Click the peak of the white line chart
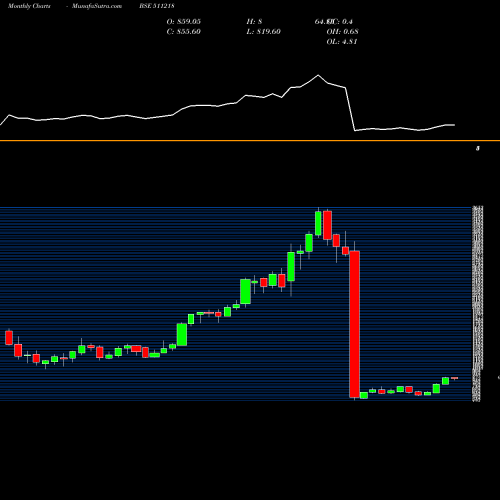 click(318, 75)
